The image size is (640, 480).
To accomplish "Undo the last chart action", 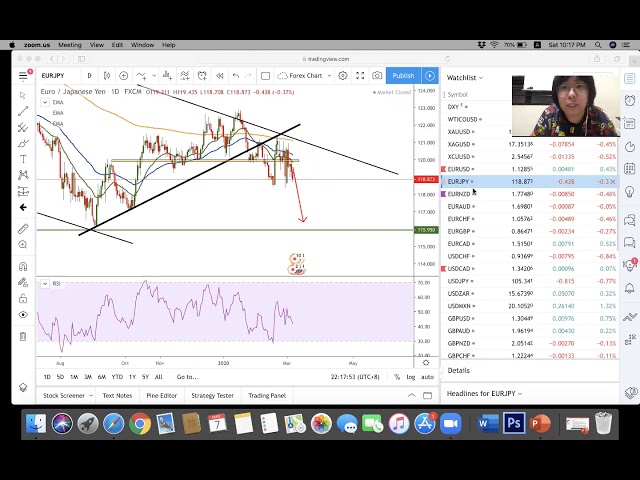I will click(235, 76).
